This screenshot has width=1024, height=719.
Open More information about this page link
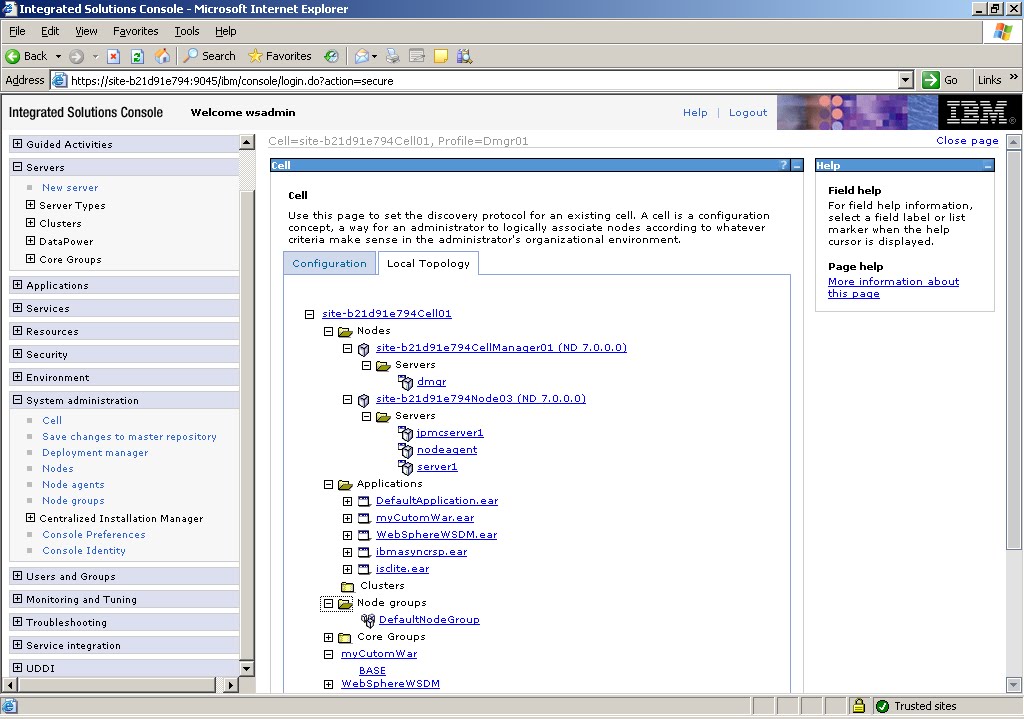pyautogui.click(x=893, y=287)
